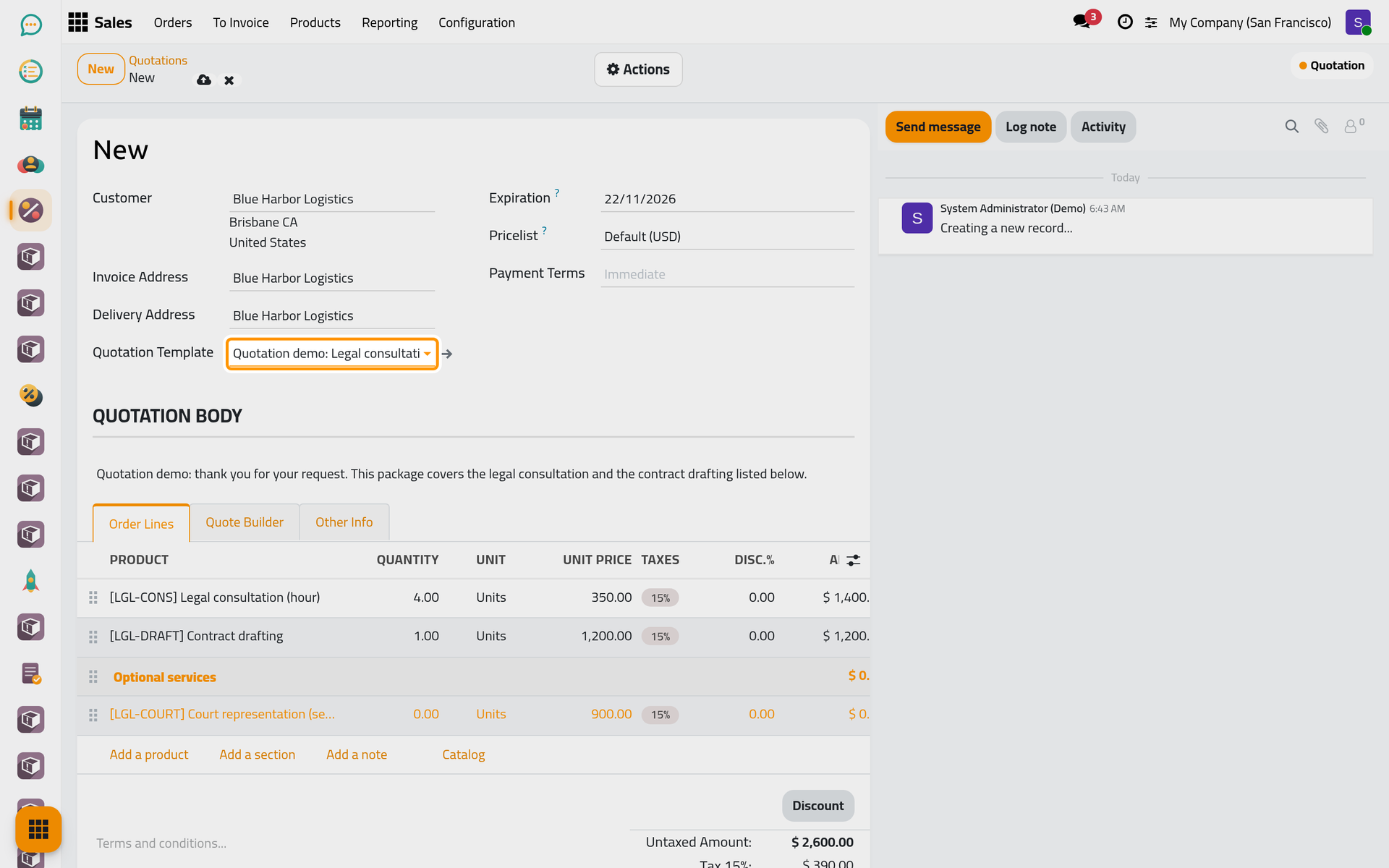Open the rocket app icon in sidebar

30,581
